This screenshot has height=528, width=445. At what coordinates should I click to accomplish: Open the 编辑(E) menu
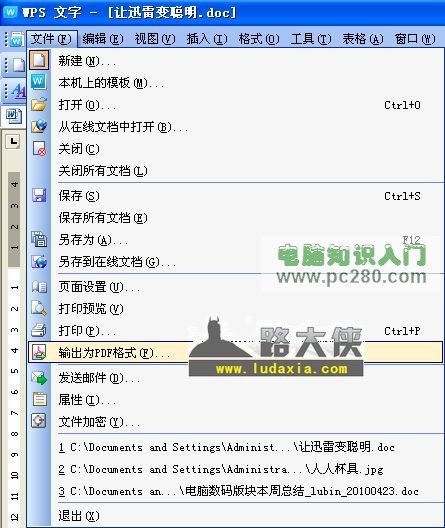tap(103, 39)
